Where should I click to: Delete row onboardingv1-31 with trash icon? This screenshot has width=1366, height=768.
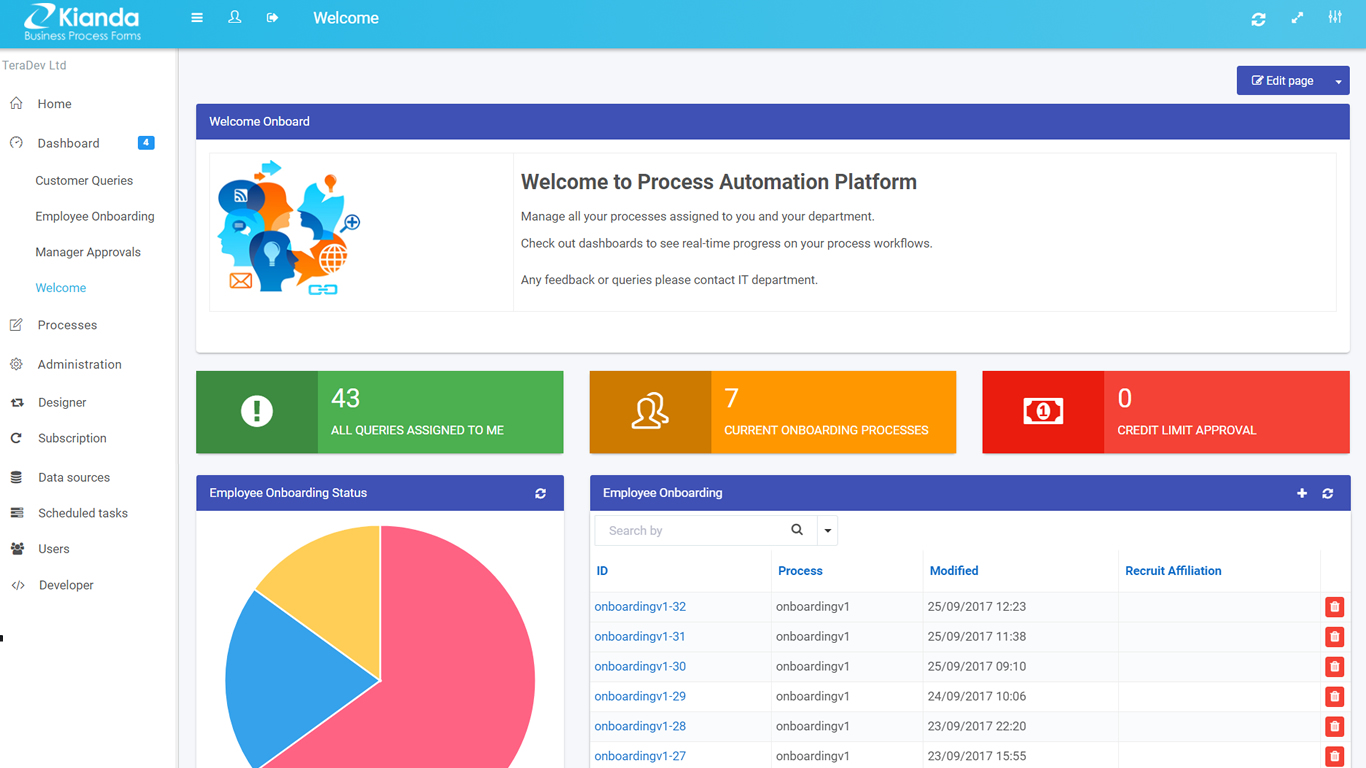[1334, 637]
